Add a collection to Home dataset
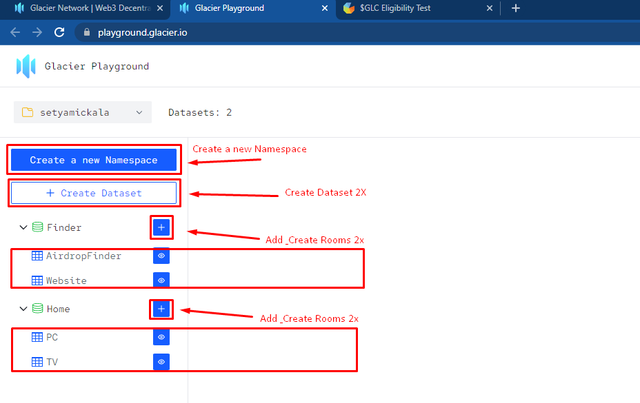The height and width of the screenshot is (403, 640). 161,309
